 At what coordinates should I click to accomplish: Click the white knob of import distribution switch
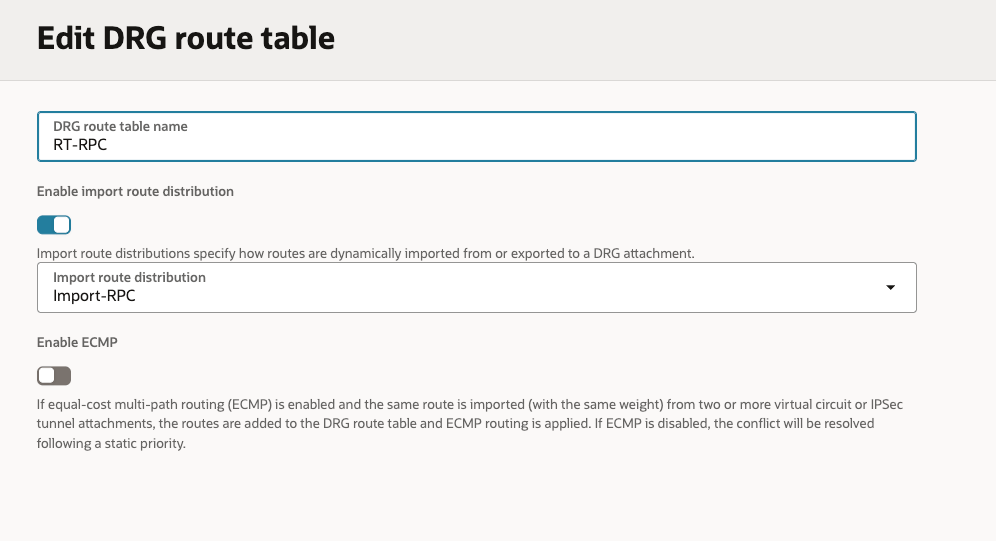pos(62,225)
